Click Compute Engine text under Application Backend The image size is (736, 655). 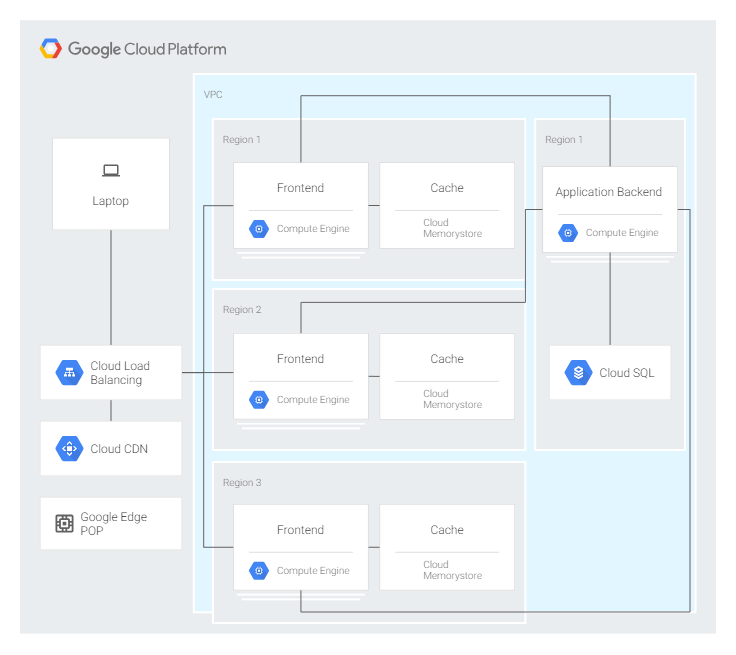[x=622, y=233]
